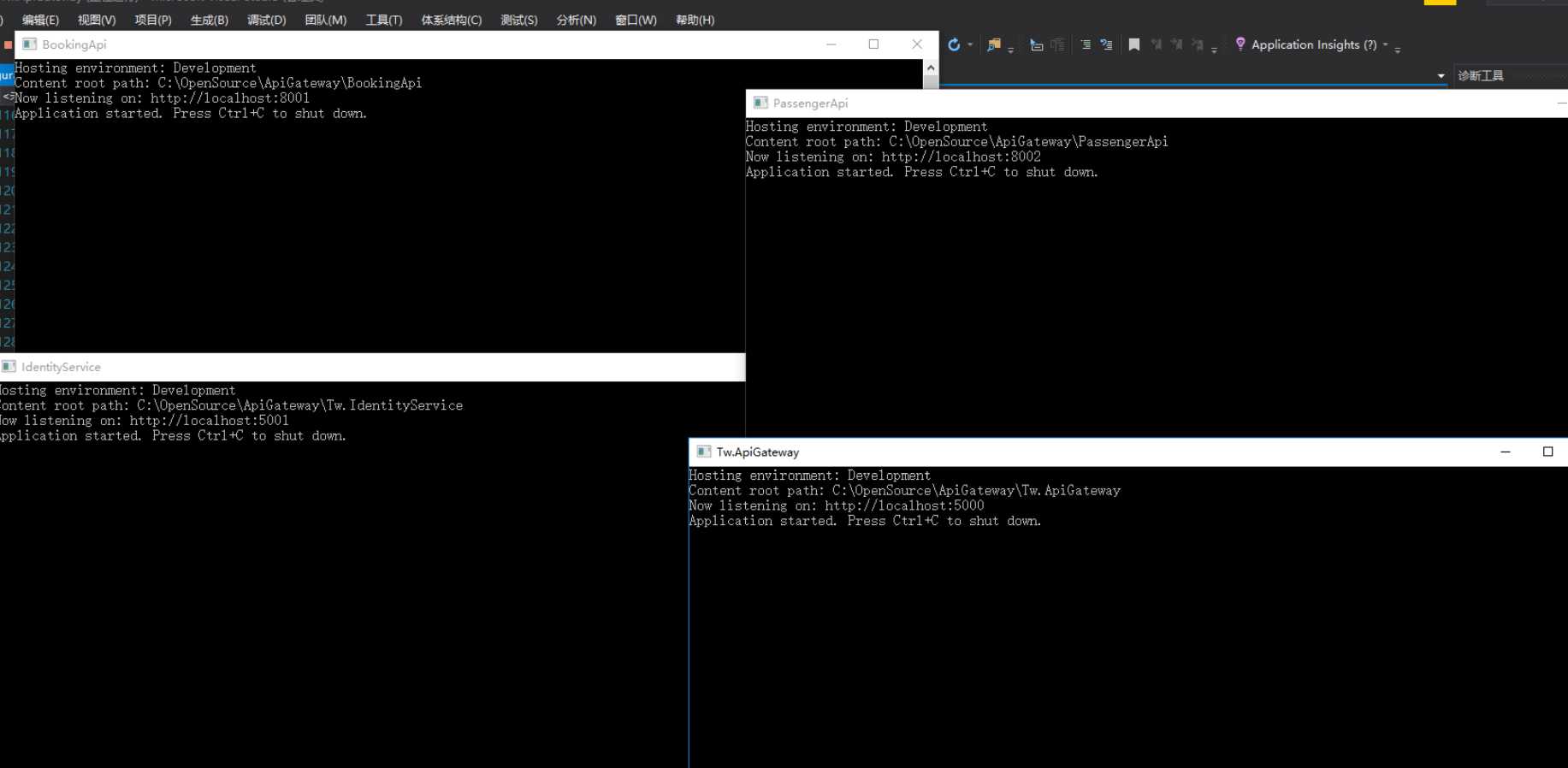This screenshot has height=768, width=1568.
Task: Expand the dropdown arrow beside 诊断工具
Action: tap(1441, 76)
